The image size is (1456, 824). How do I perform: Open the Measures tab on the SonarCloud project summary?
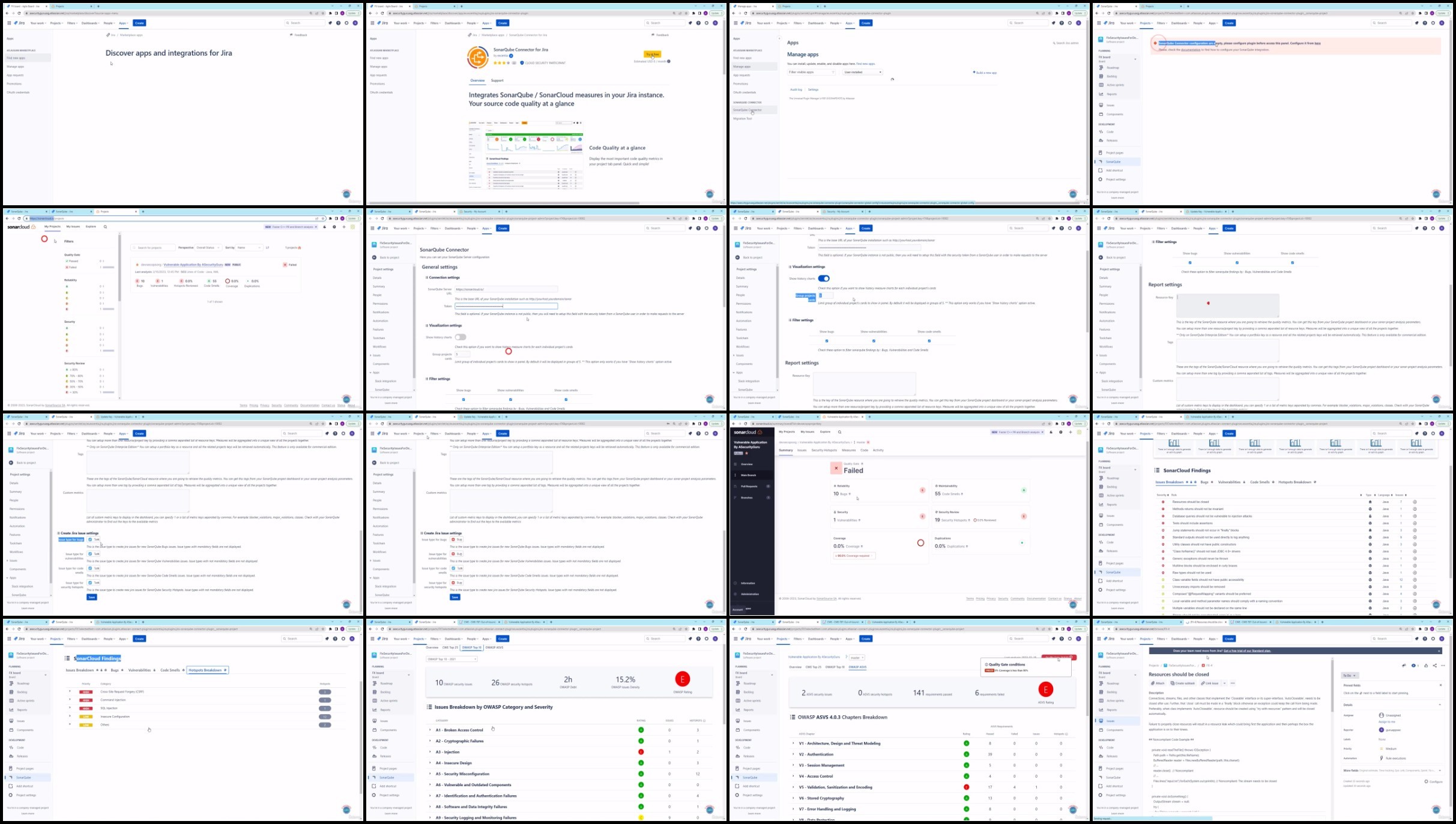(x=848, y=450)
